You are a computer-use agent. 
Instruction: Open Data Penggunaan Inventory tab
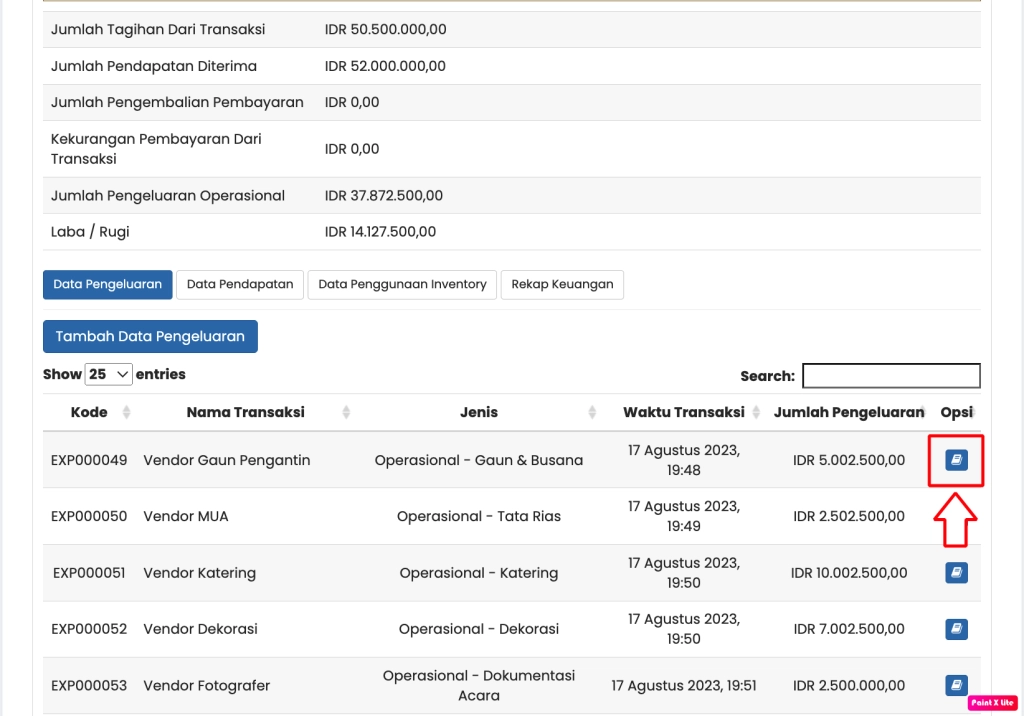[x=402, y=284]
